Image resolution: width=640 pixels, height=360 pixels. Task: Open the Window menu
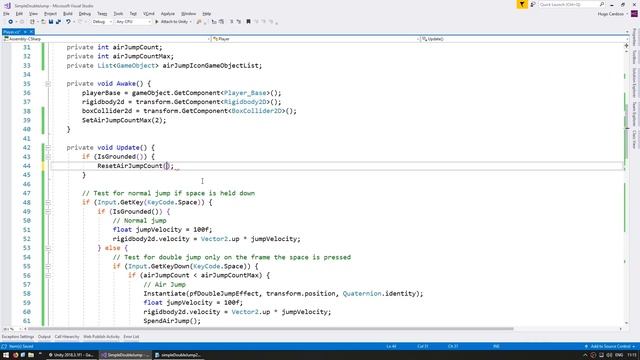coord(188,14)
